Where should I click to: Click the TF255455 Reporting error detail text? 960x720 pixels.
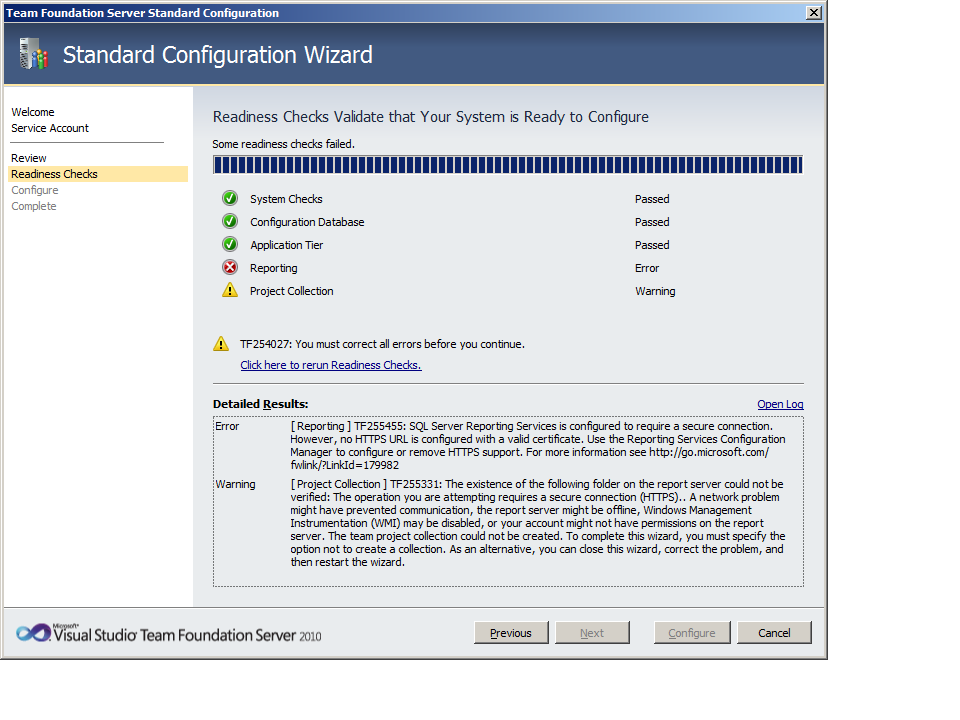[538, 446]
